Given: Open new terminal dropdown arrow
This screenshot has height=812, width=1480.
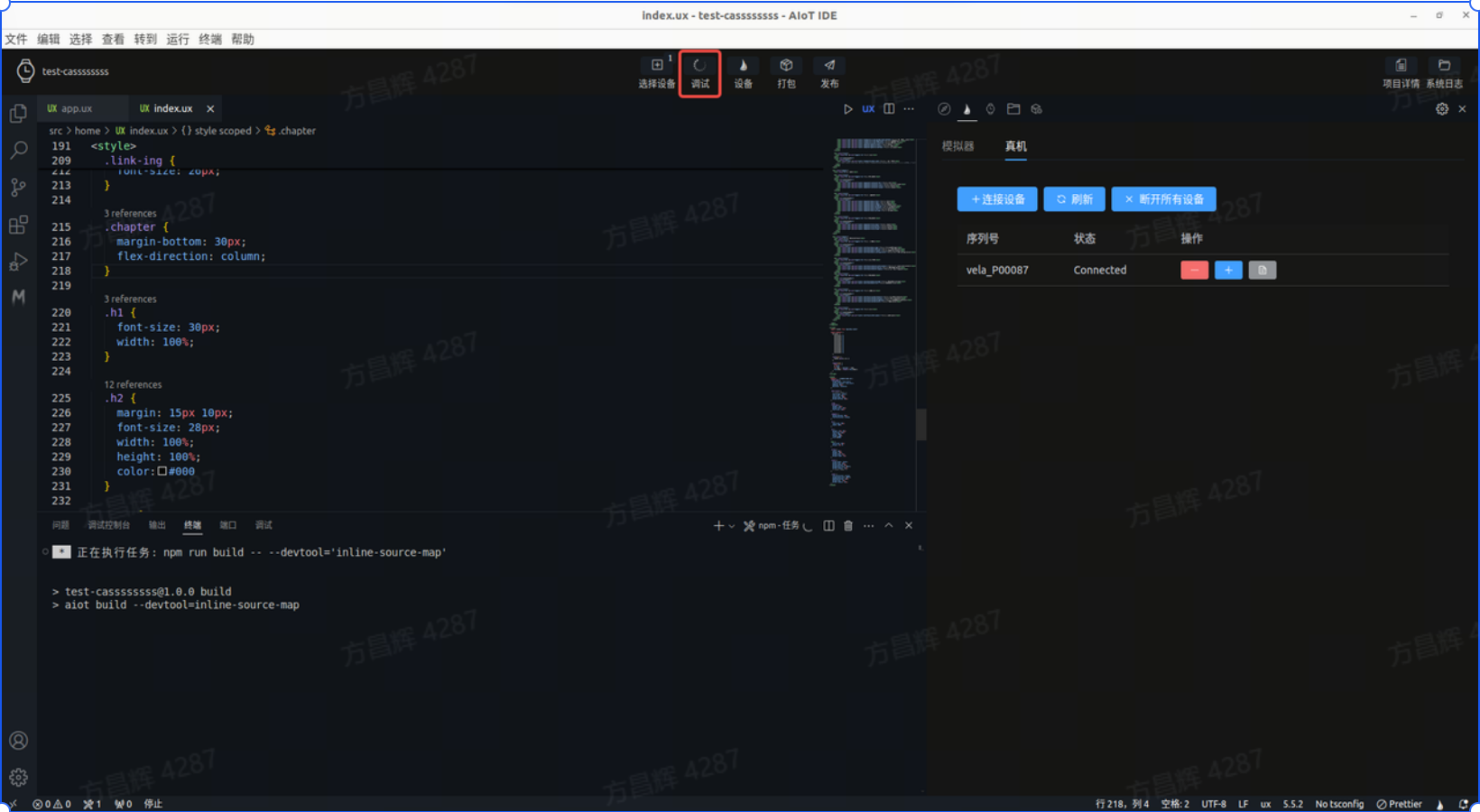Looking at the screenshot, I should [732, 526].
